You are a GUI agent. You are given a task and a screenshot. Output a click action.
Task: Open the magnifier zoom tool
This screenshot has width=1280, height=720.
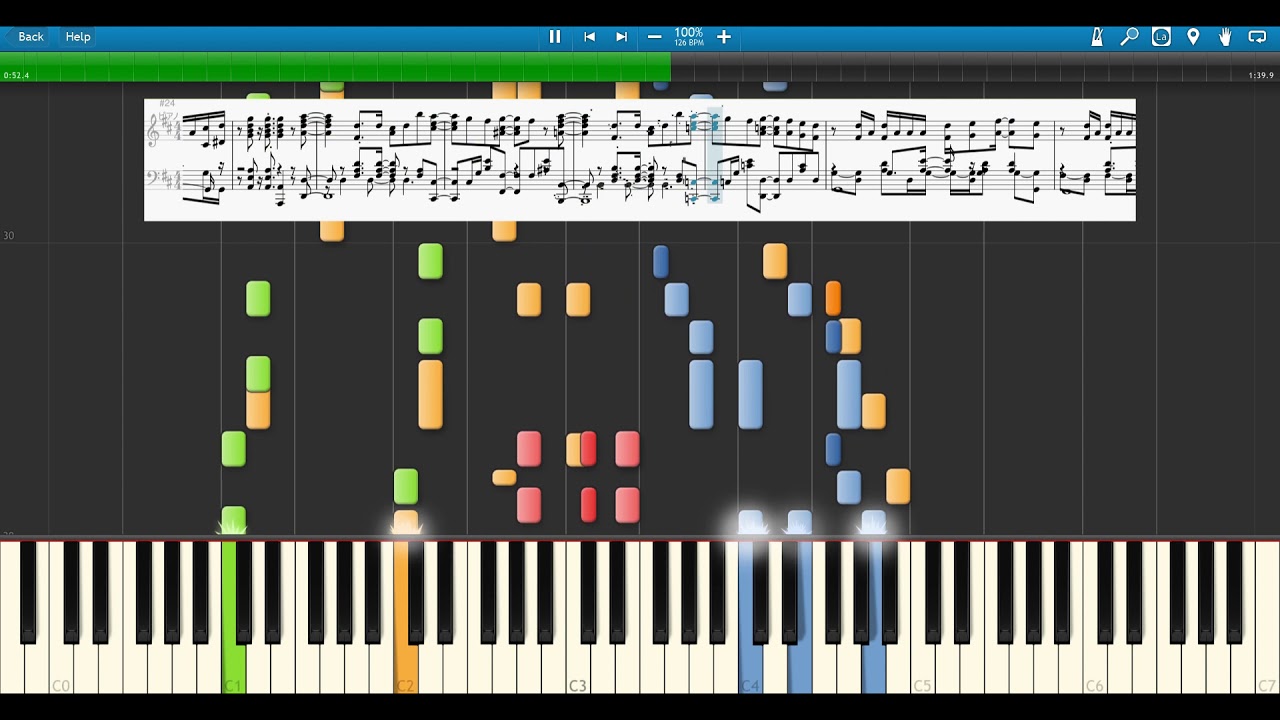(x=1129, y=37)
